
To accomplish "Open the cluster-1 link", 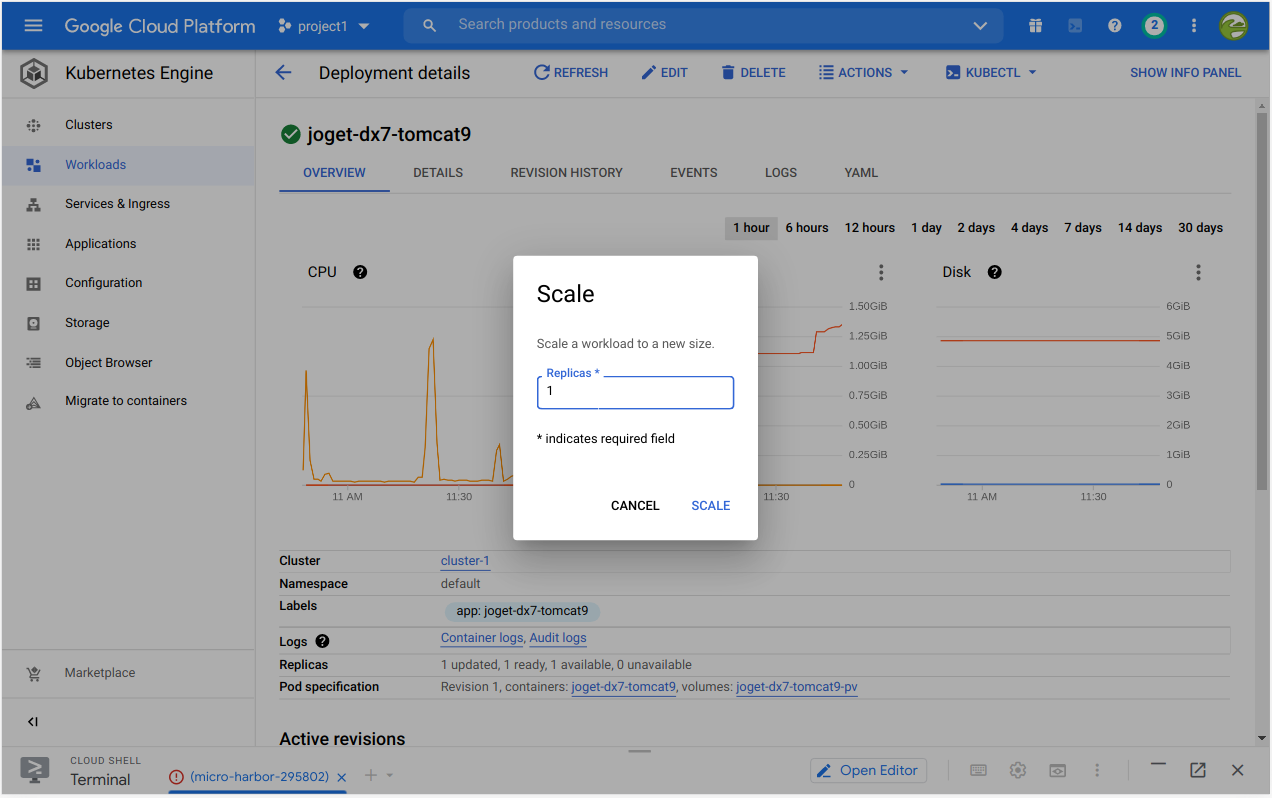I will (x=465, y=561).
